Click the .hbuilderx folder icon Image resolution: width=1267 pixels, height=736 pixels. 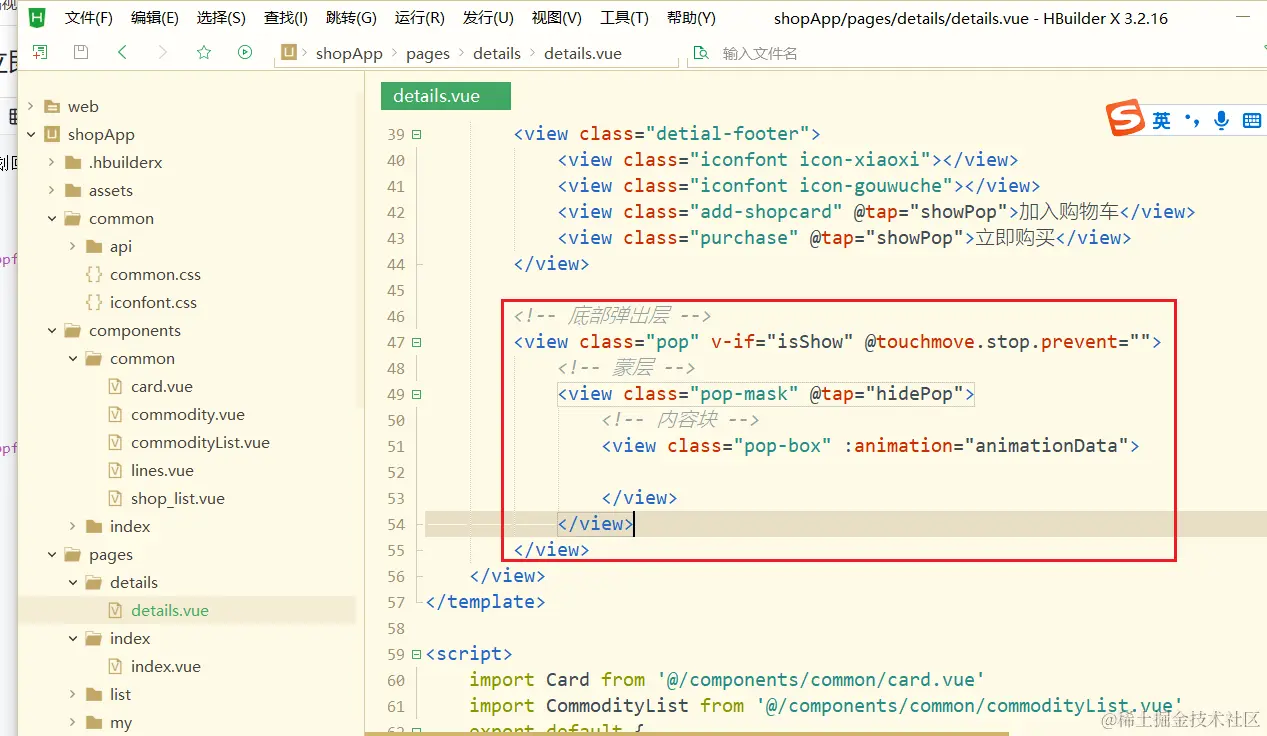click(x=72, y=162)
